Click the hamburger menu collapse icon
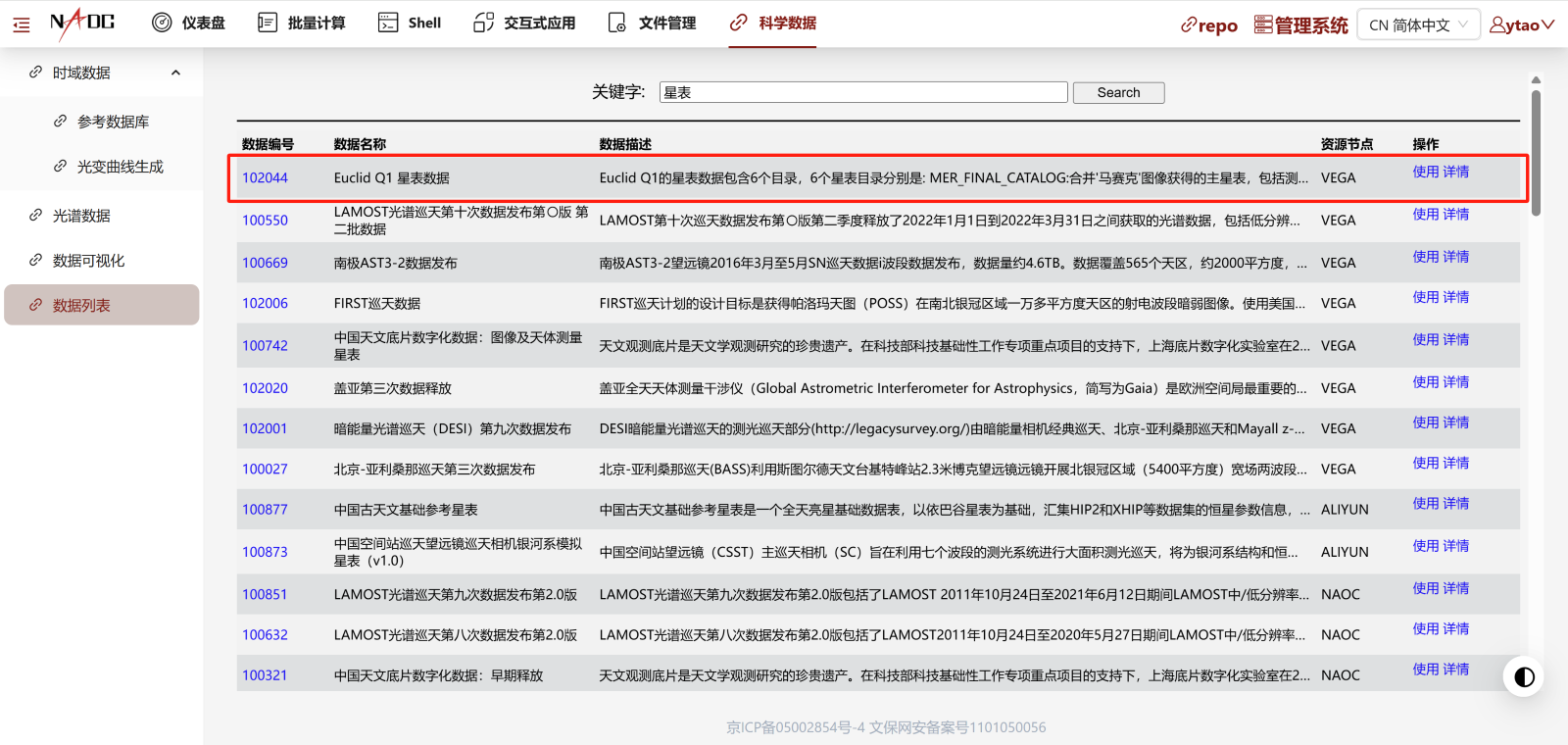The height and width of the screenshot is (745, 1568). (21, 25)
